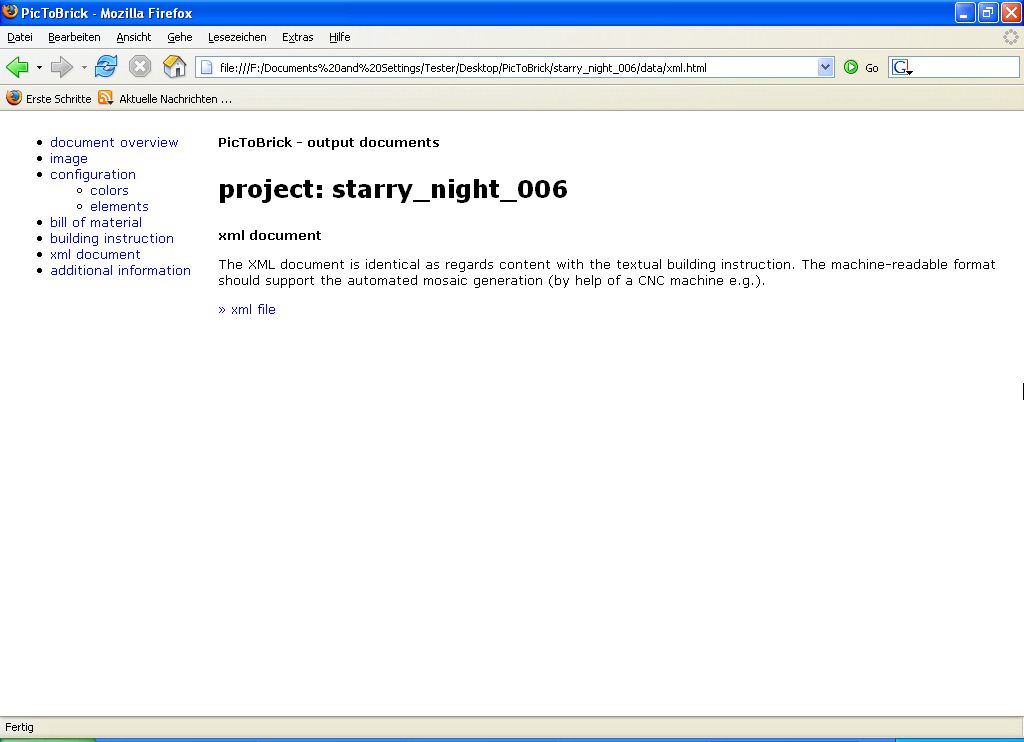Open the Back button history dropdown arrow
This screenshot has width=1024, height=742.
(39, 67)
